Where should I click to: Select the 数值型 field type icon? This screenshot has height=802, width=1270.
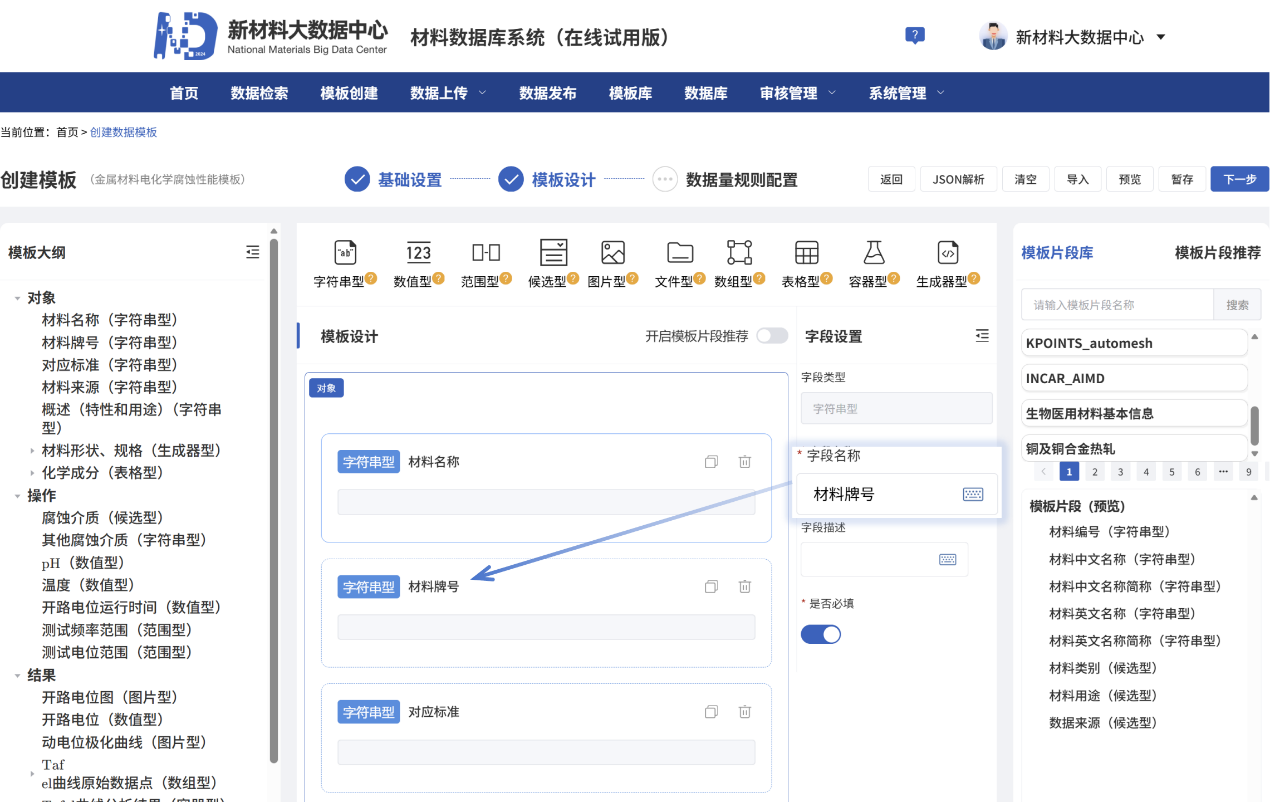[419, 253]
